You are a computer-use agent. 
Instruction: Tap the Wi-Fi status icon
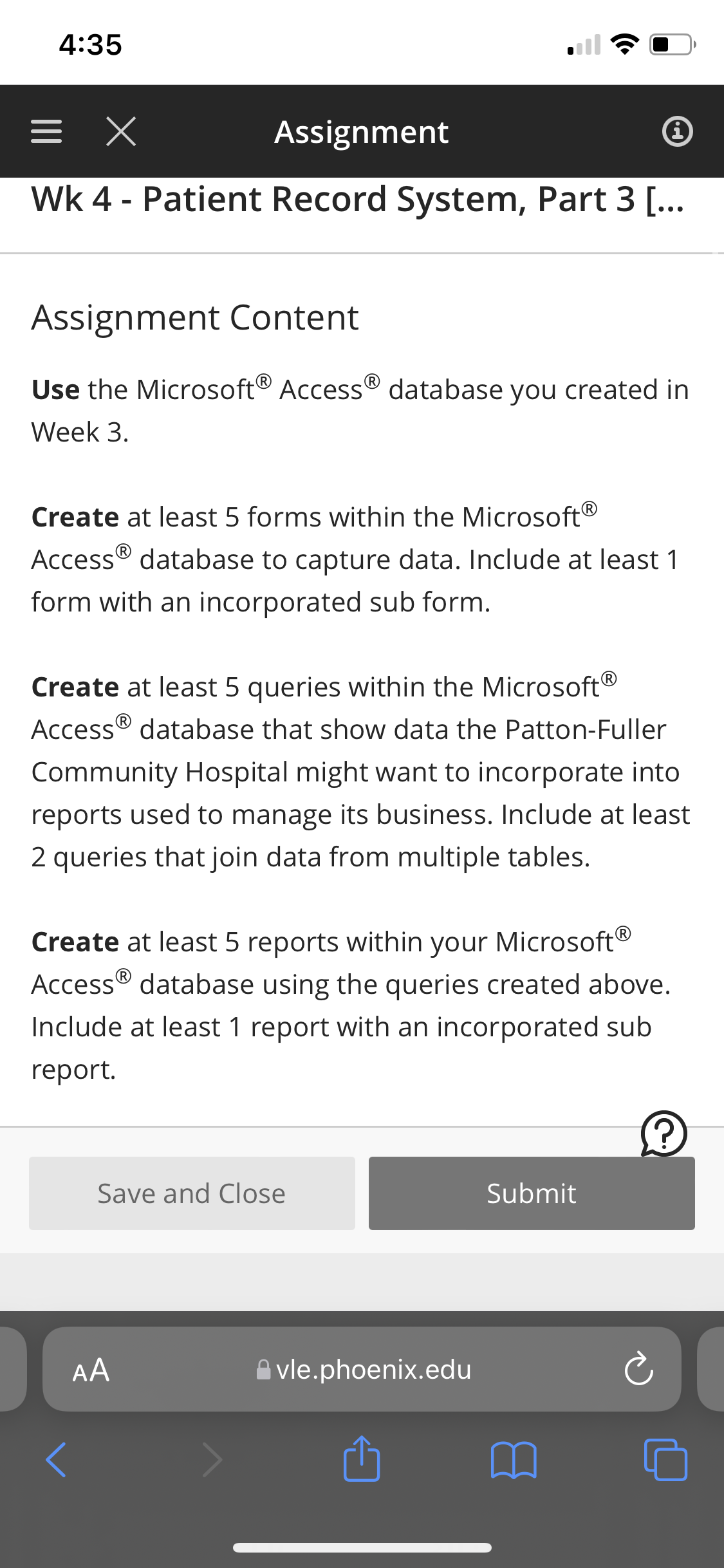(624, 44)
